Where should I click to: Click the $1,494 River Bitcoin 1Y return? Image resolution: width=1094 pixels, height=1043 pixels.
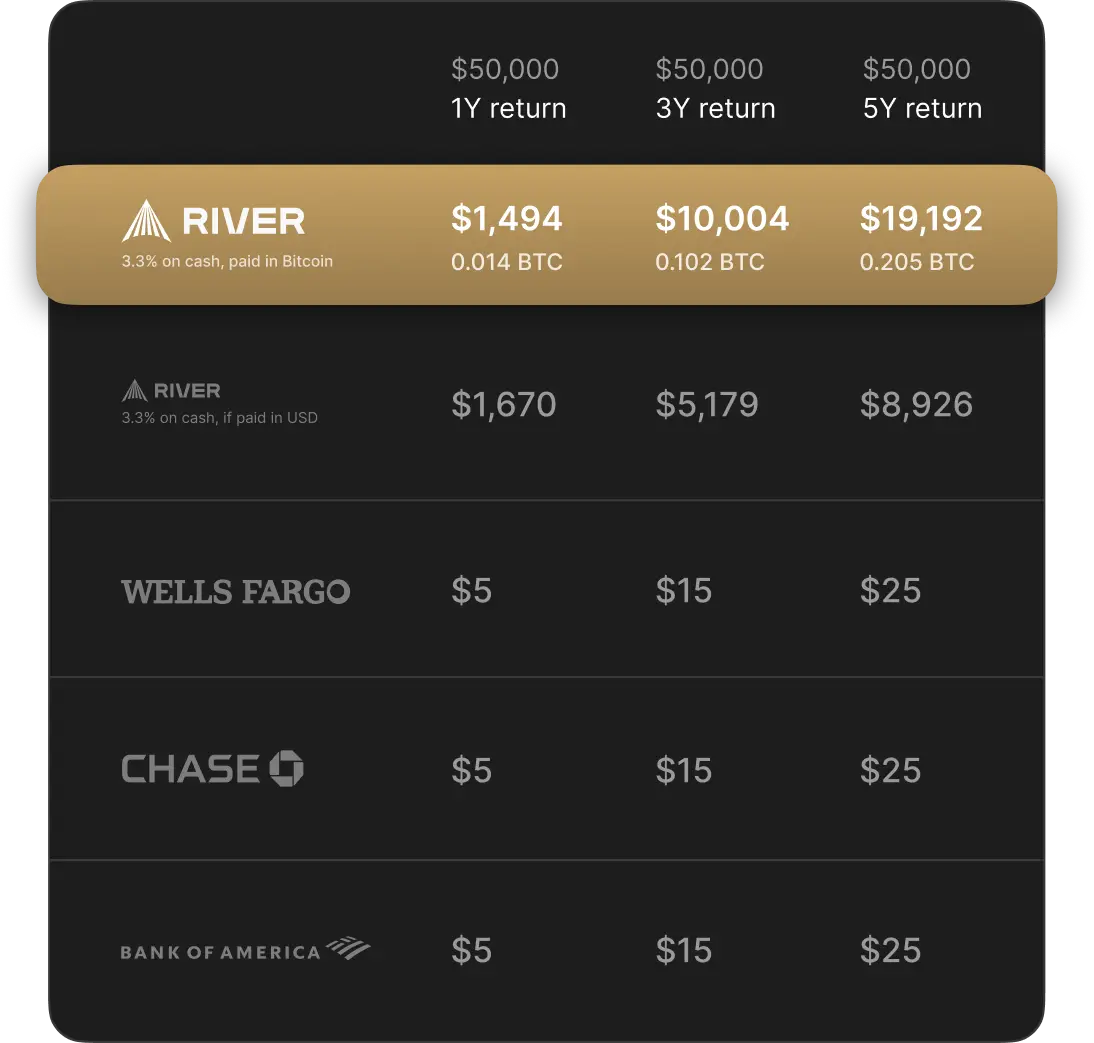pyautogui.click(x=507, y=219)
